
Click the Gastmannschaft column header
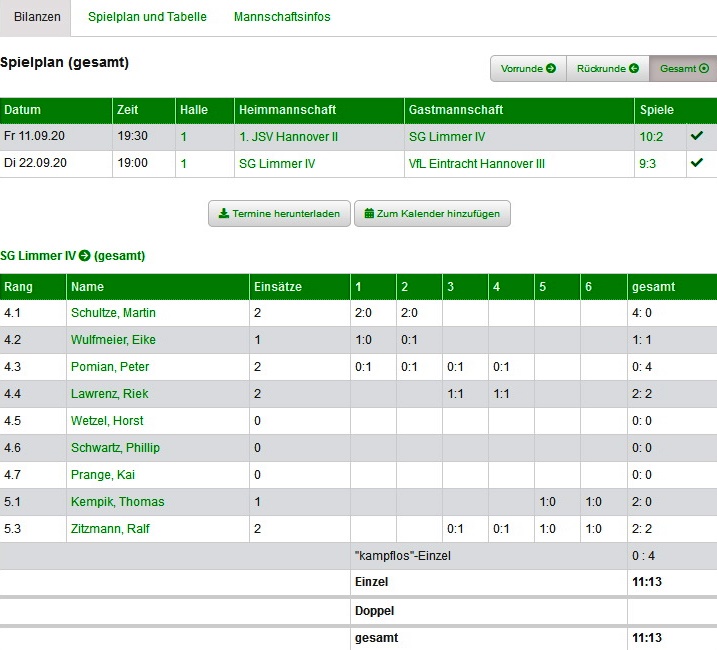coord(519,110)
